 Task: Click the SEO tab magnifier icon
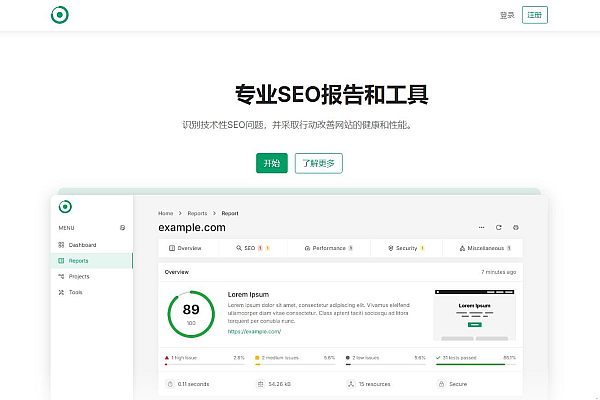[239, 248]
